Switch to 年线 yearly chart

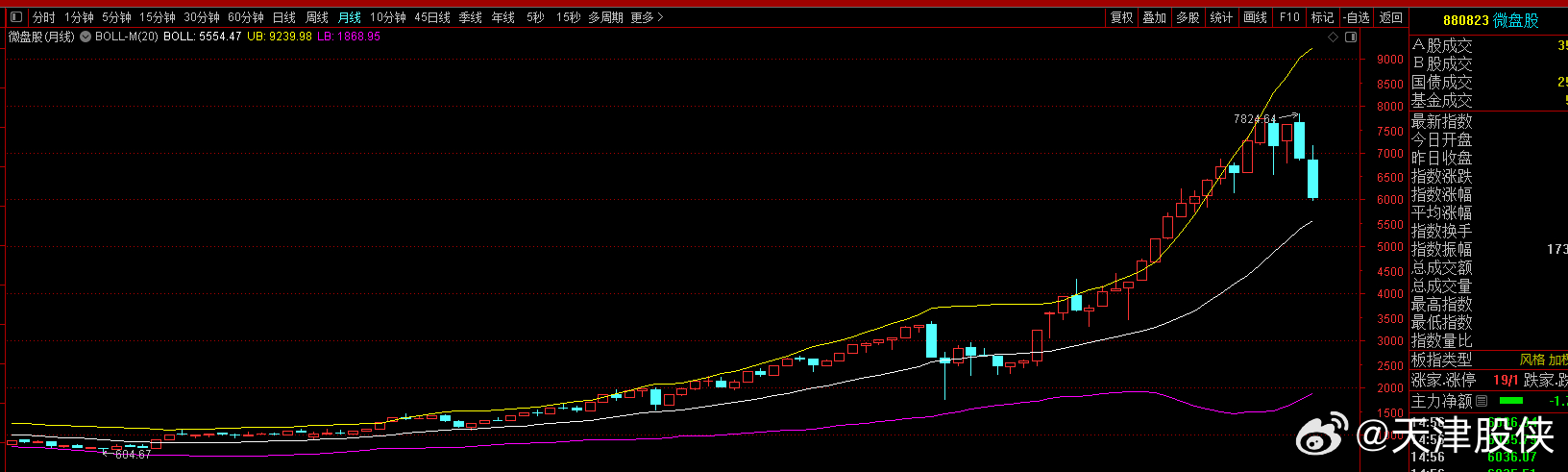pos(502,17)
